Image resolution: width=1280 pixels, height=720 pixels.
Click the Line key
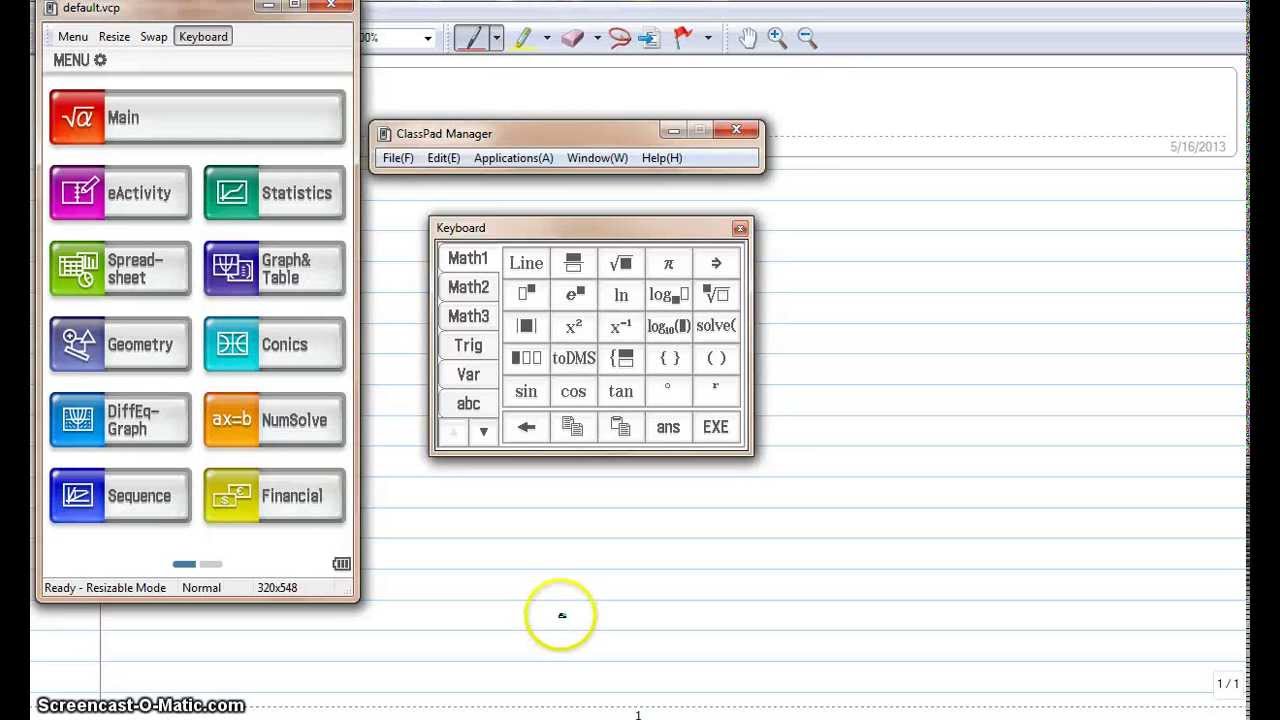click(x=526, y=263)
